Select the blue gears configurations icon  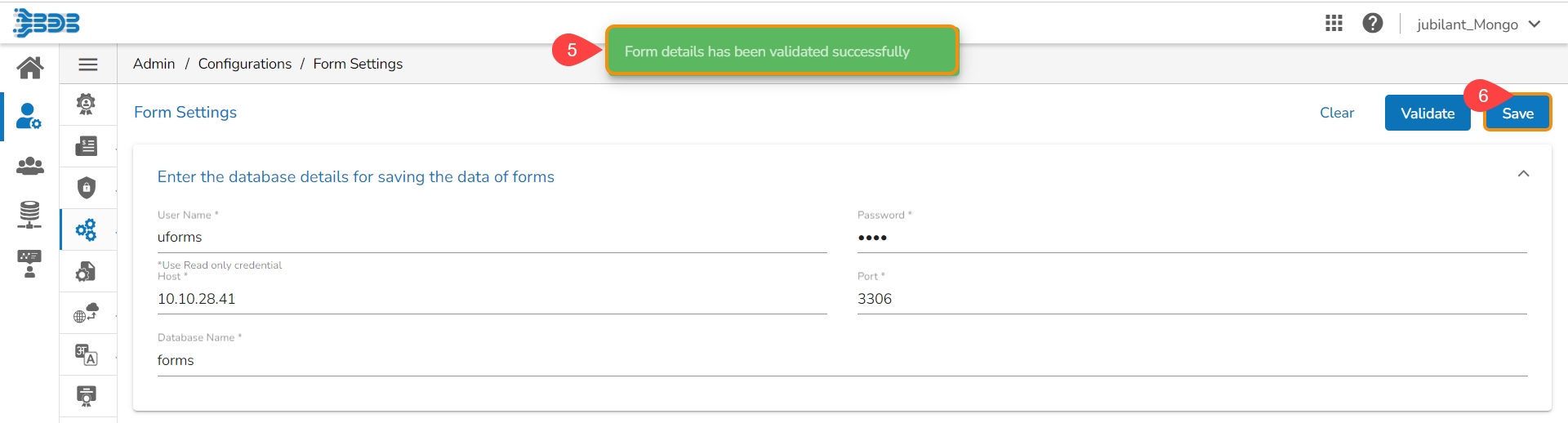(x=86, y=229)
